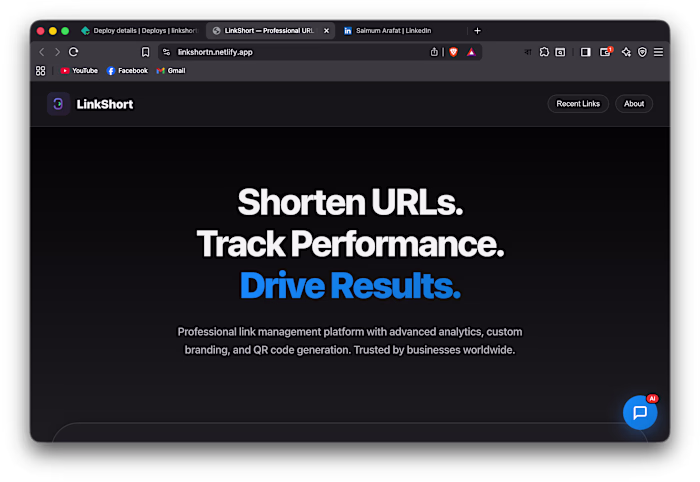Image resolution: width=700 pixels, height=482 pixels.
Task: Open the apps grid icon in the bookmarks bar
Action: point(41,71)
